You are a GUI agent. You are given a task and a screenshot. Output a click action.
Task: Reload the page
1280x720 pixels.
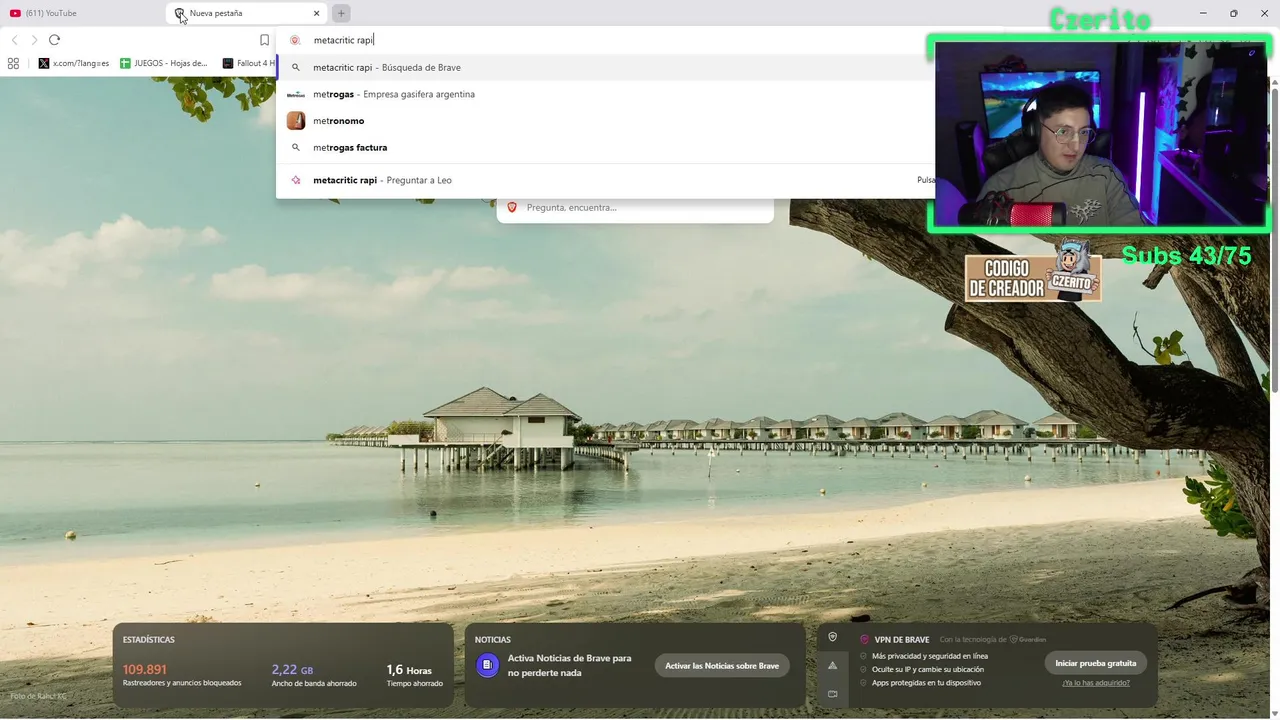pyautogui.click(x=54, y=40)
